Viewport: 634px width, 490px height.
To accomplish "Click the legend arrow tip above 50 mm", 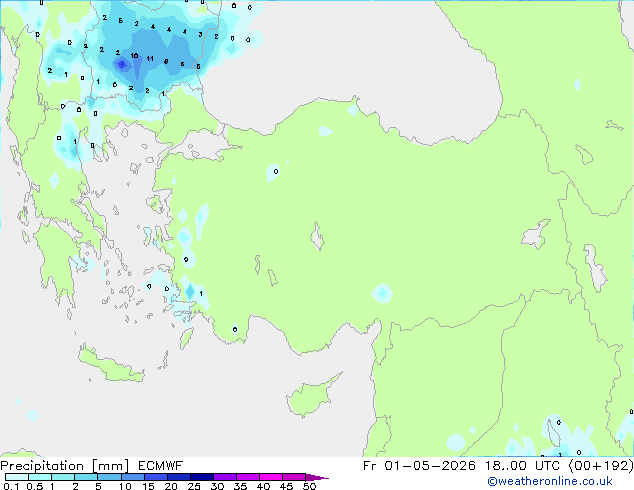I will [317, 477].
